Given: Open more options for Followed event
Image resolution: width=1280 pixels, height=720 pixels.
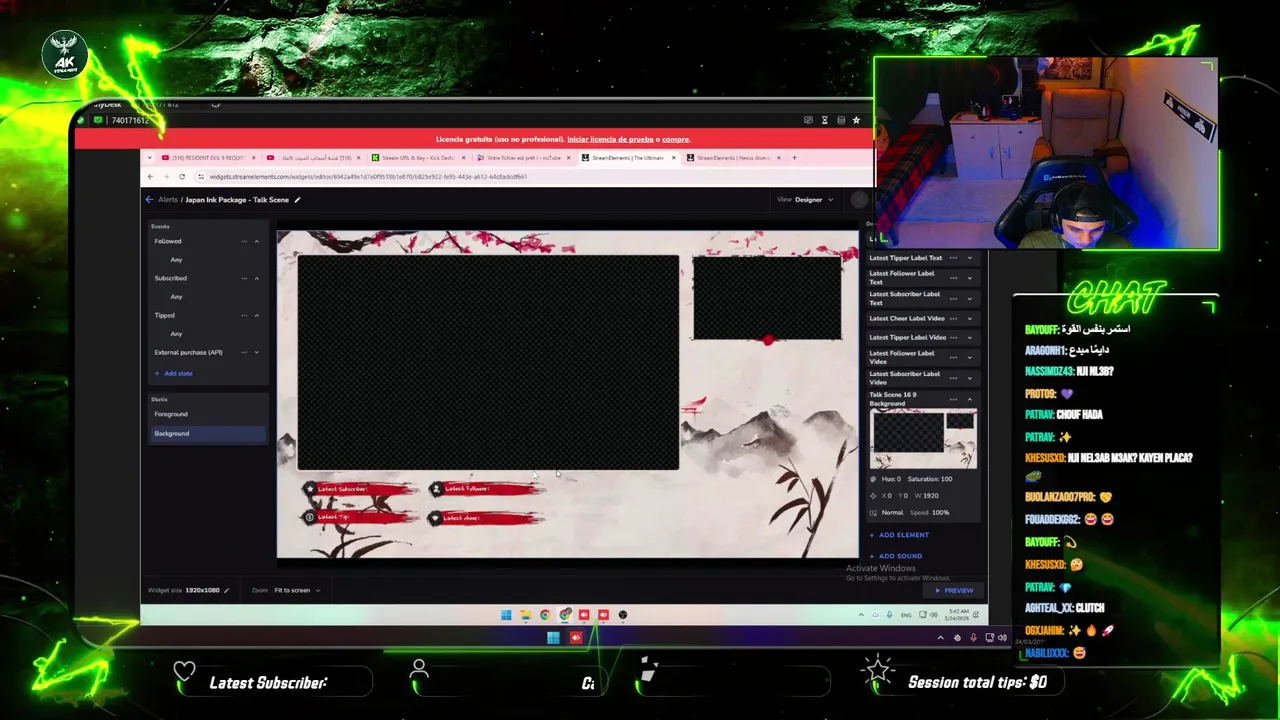Looking at the screenshot, I should tap(244, 241).
